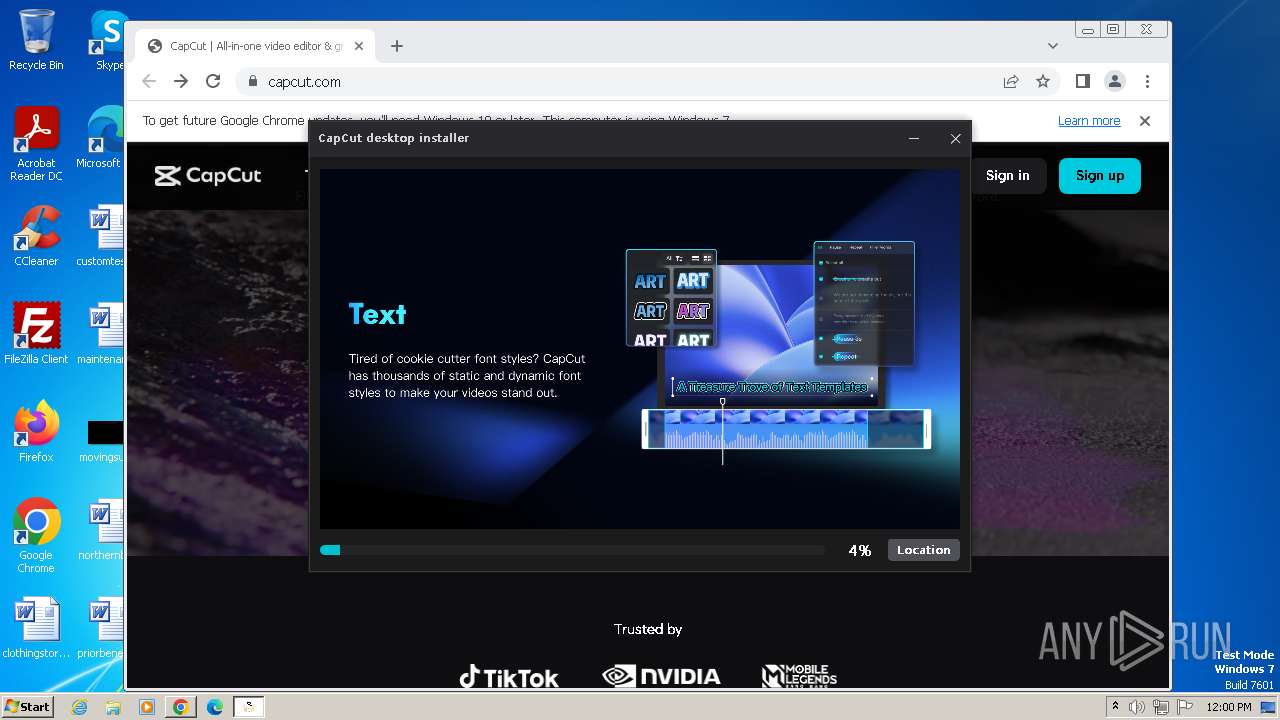
Task: Open volume control in tray
Action: 1138,707
